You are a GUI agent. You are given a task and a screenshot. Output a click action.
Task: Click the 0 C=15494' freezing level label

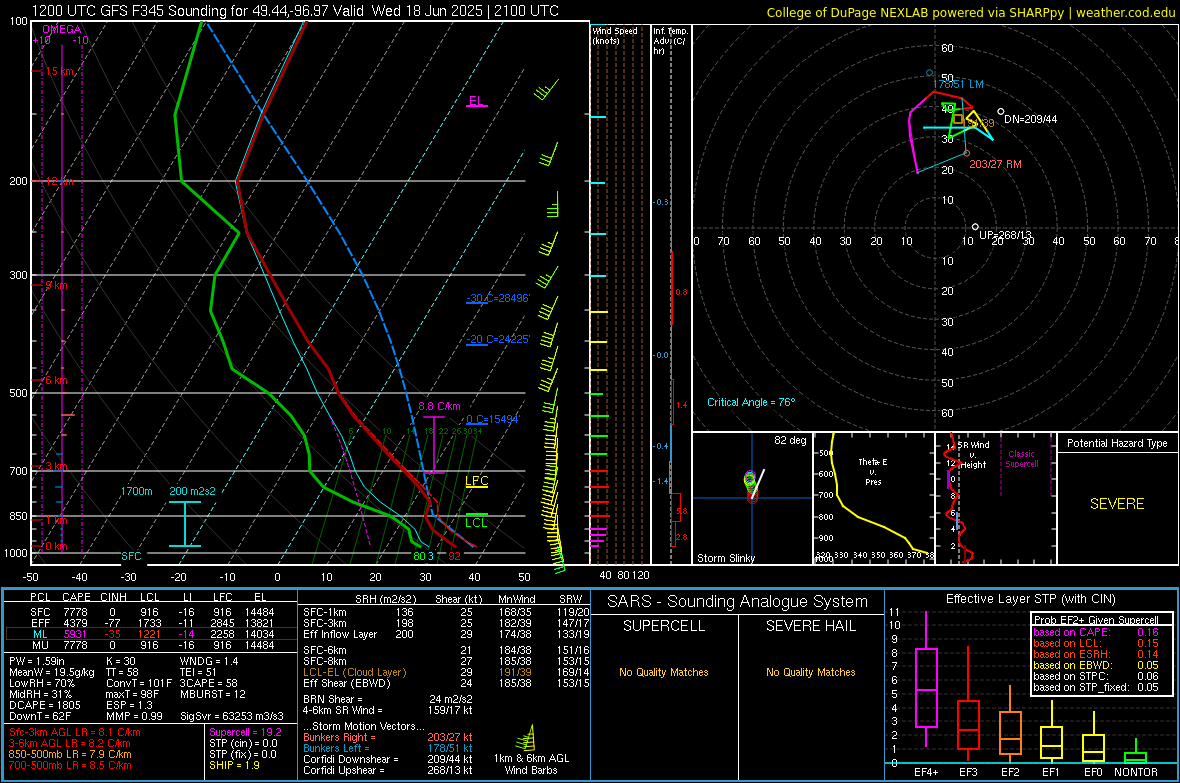click(x=493, y=419)
